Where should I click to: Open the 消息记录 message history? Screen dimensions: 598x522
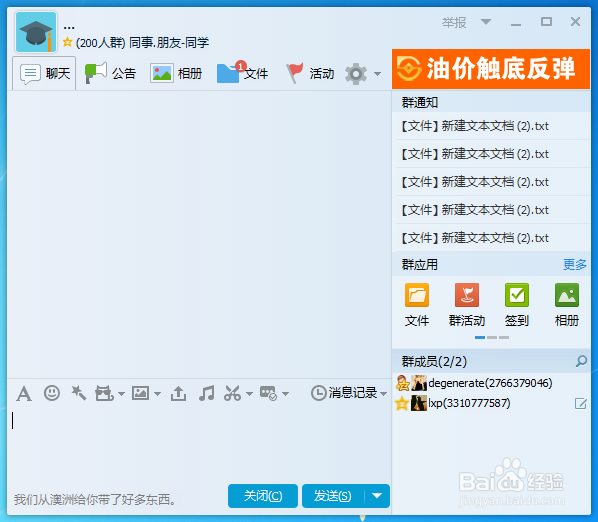(x=344, y=393)
